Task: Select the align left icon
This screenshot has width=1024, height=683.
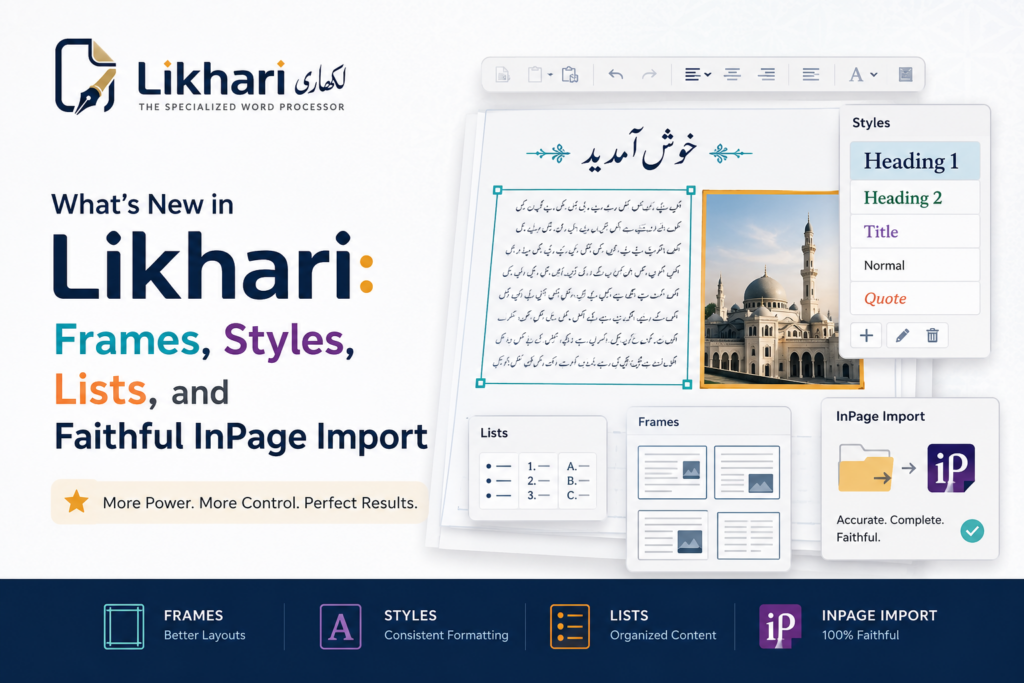Action: [692, 74]
